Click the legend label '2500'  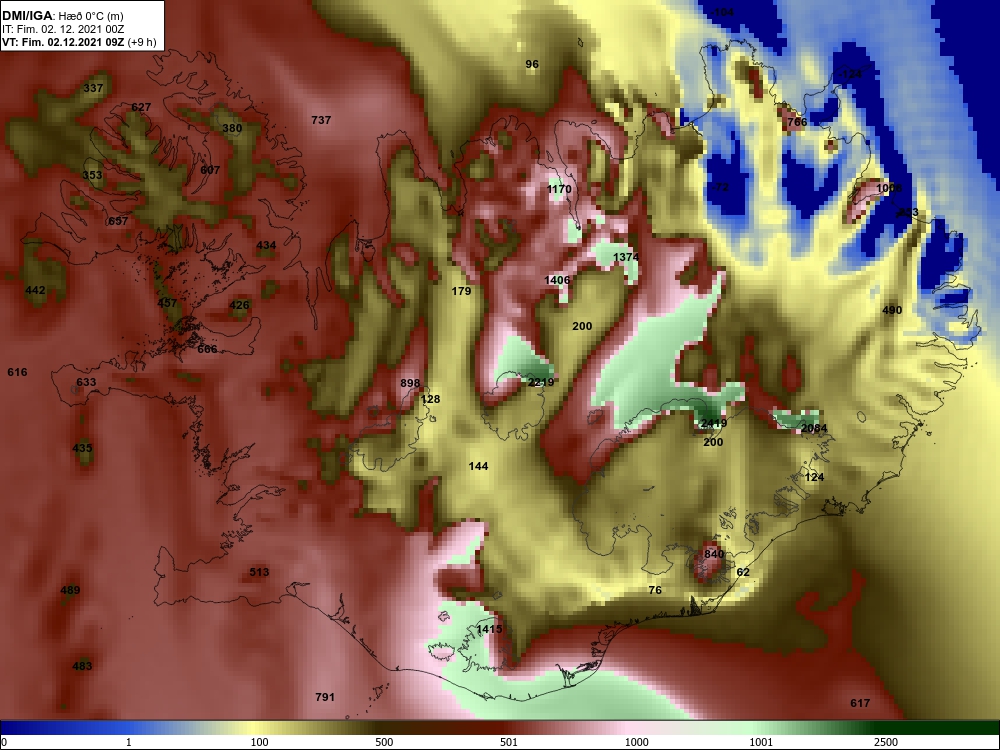pos(886,742)
